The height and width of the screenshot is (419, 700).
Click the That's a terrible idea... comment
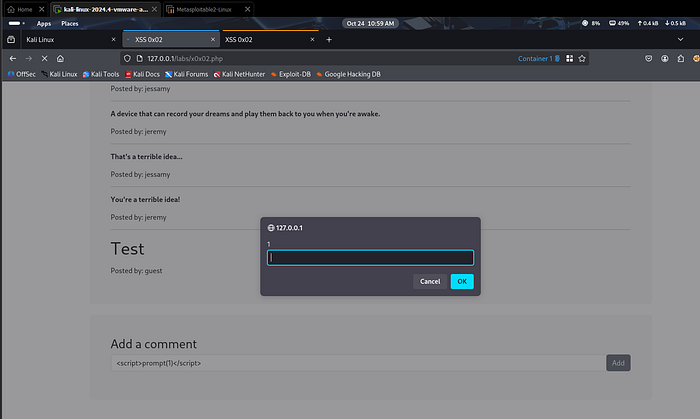(x=146, y=157)
